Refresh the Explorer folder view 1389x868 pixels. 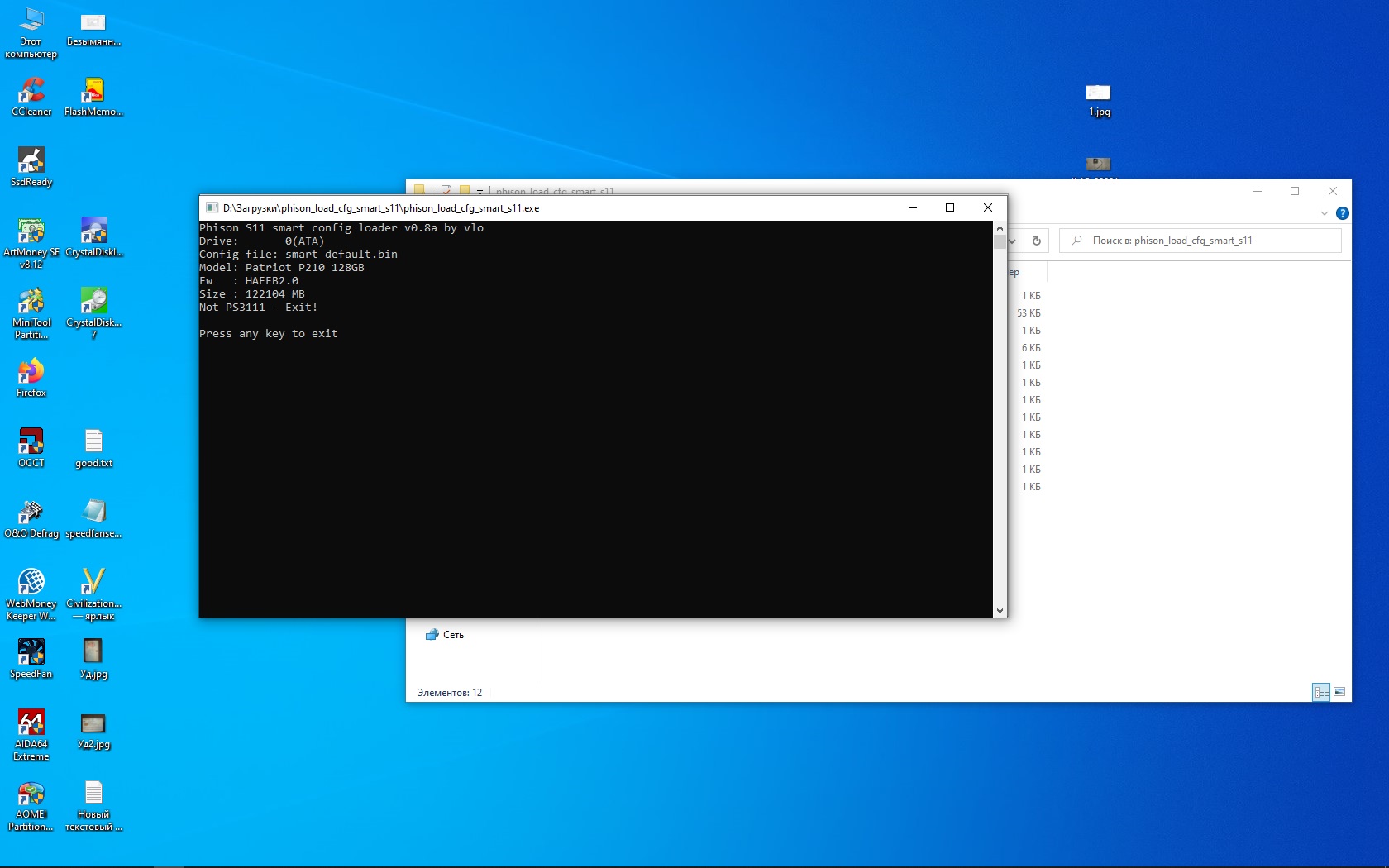click(1037, 241)
